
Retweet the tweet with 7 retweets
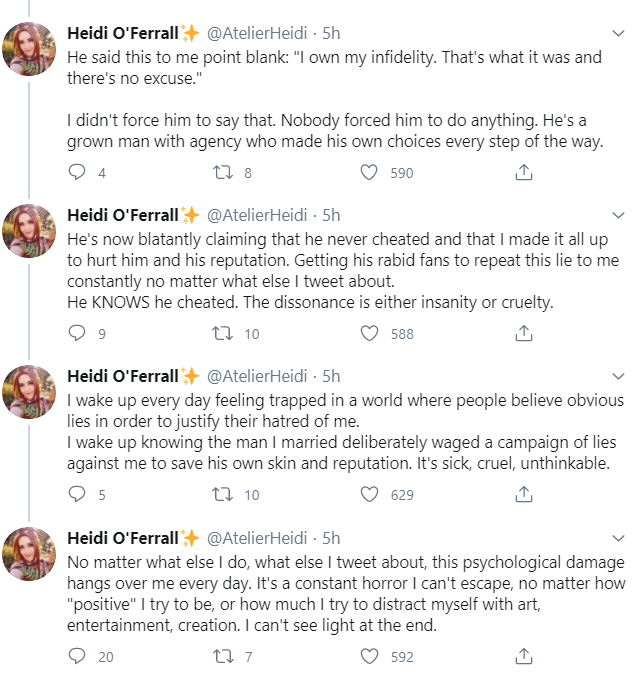point(223,656)
